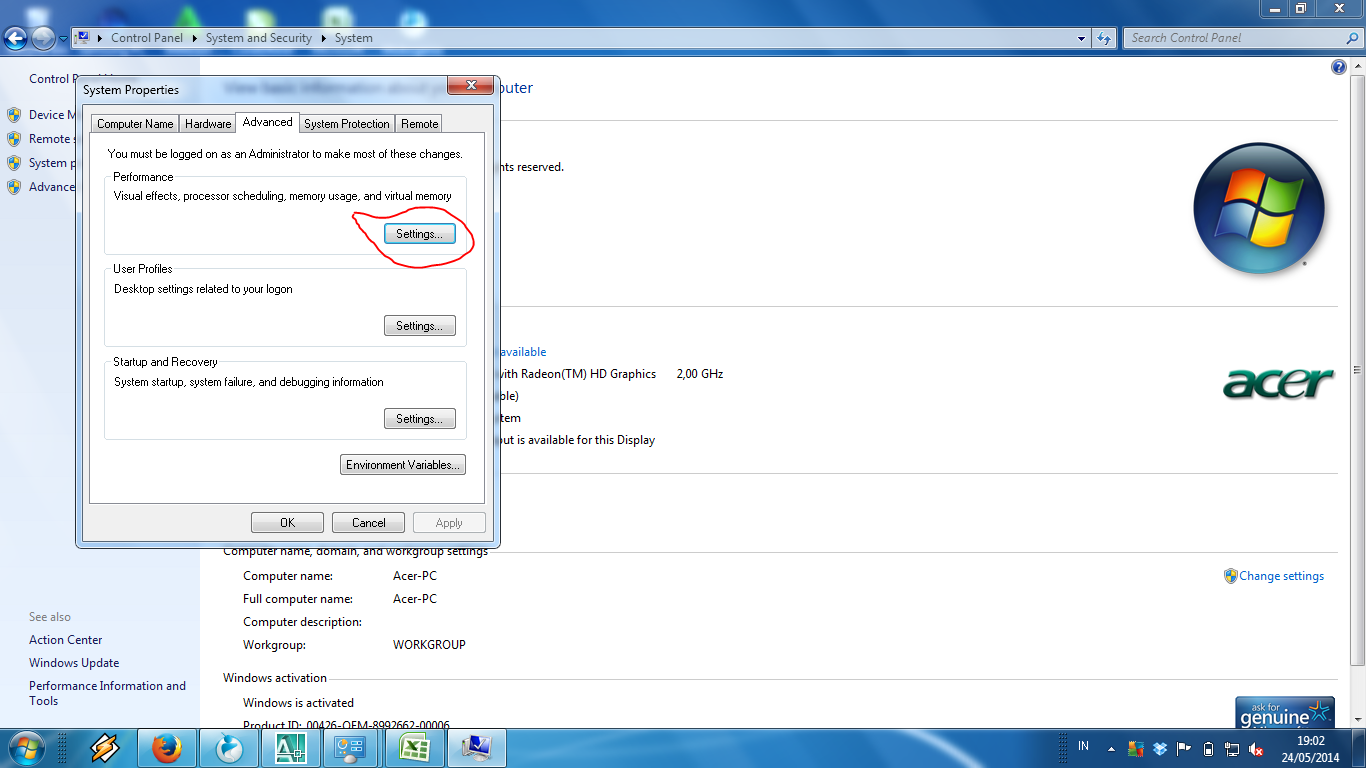Screen dimensions: 1366x768
Task: Click the AVG antivirus tray icon
Action: (x=1135, y=748)
